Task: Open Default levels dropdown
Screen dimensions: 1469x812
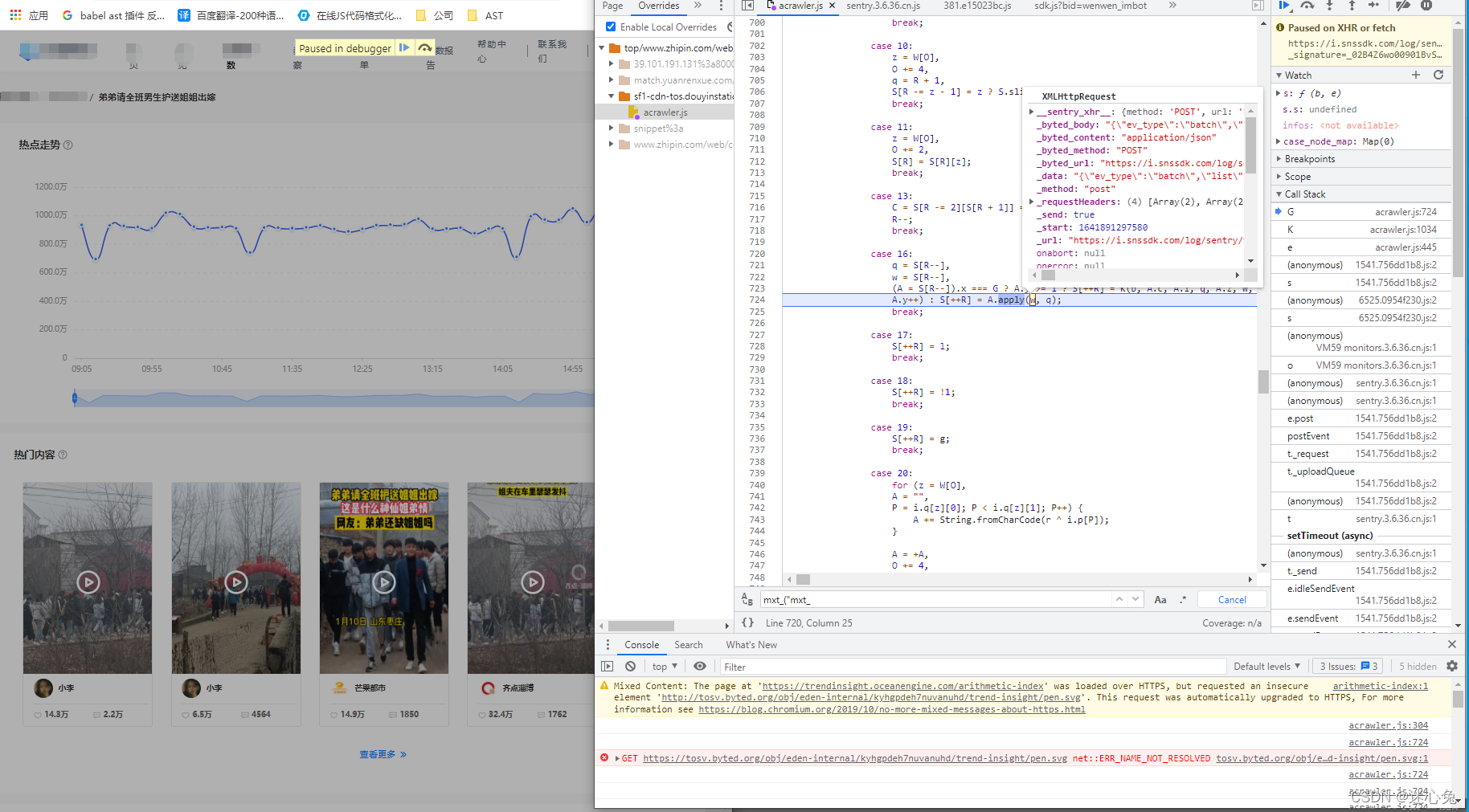Action: click(x=1266, y=667)
